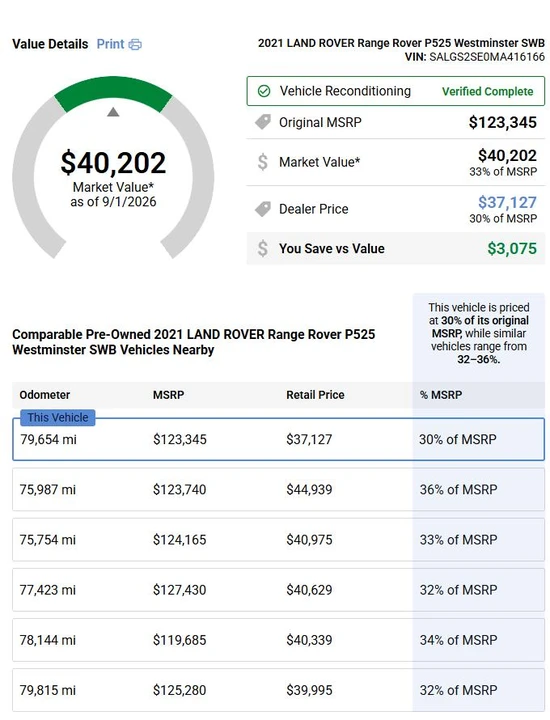The width and height of the screenshot is (550, 720).
Task: Click the $119,685 MSRP cell
Action: (180, 640)
